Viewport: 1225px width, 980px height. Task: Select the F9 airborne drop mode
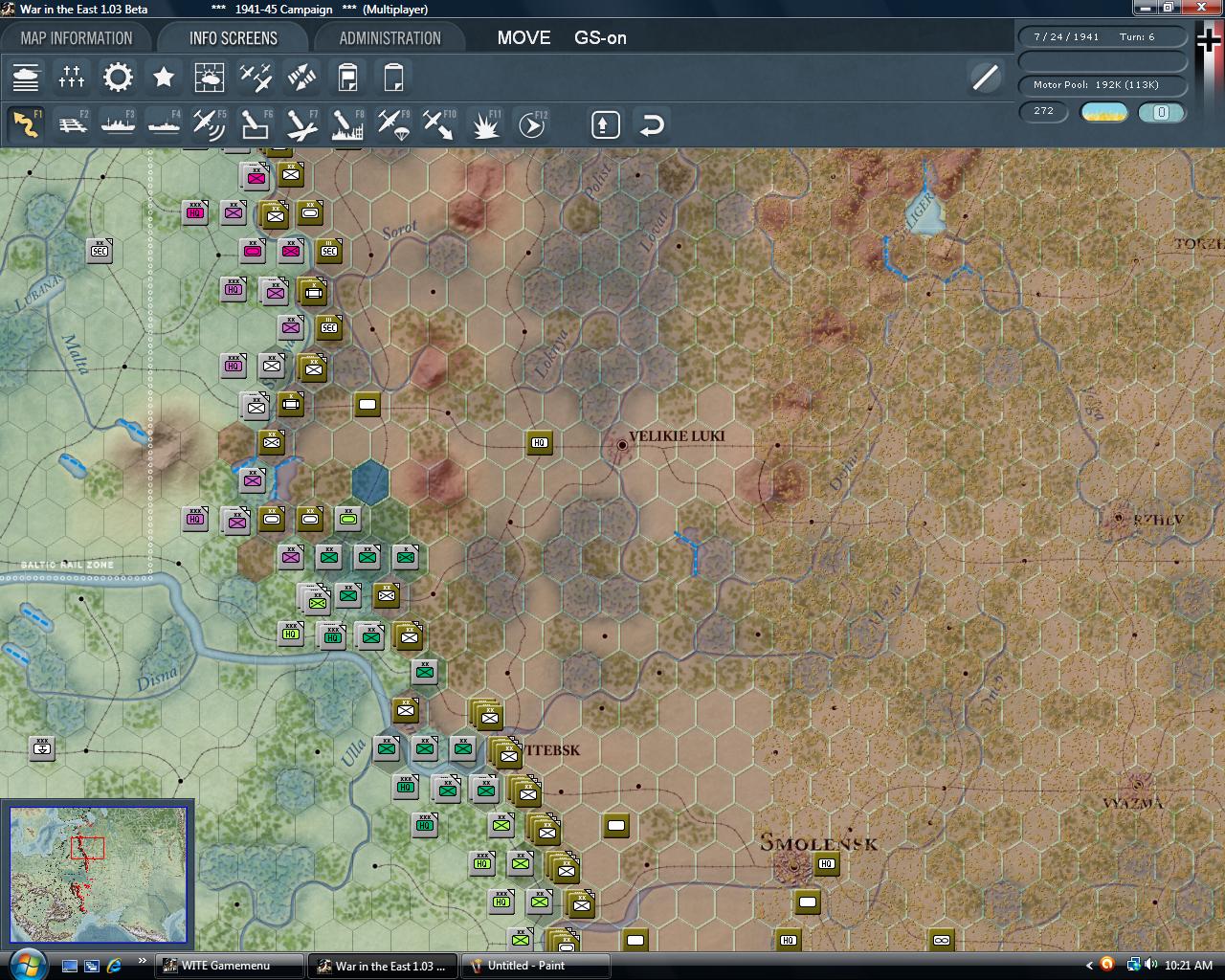(x=393, y=123)
